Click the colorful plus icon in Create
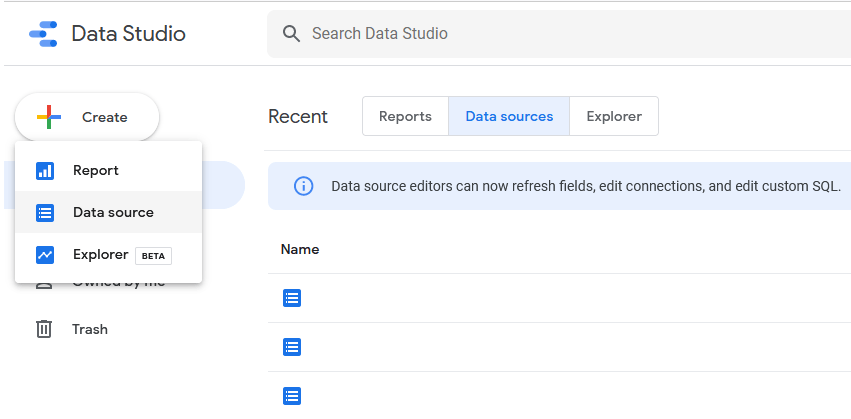The height and width of the screenshot is (419, 851). [x=49, y=117]
